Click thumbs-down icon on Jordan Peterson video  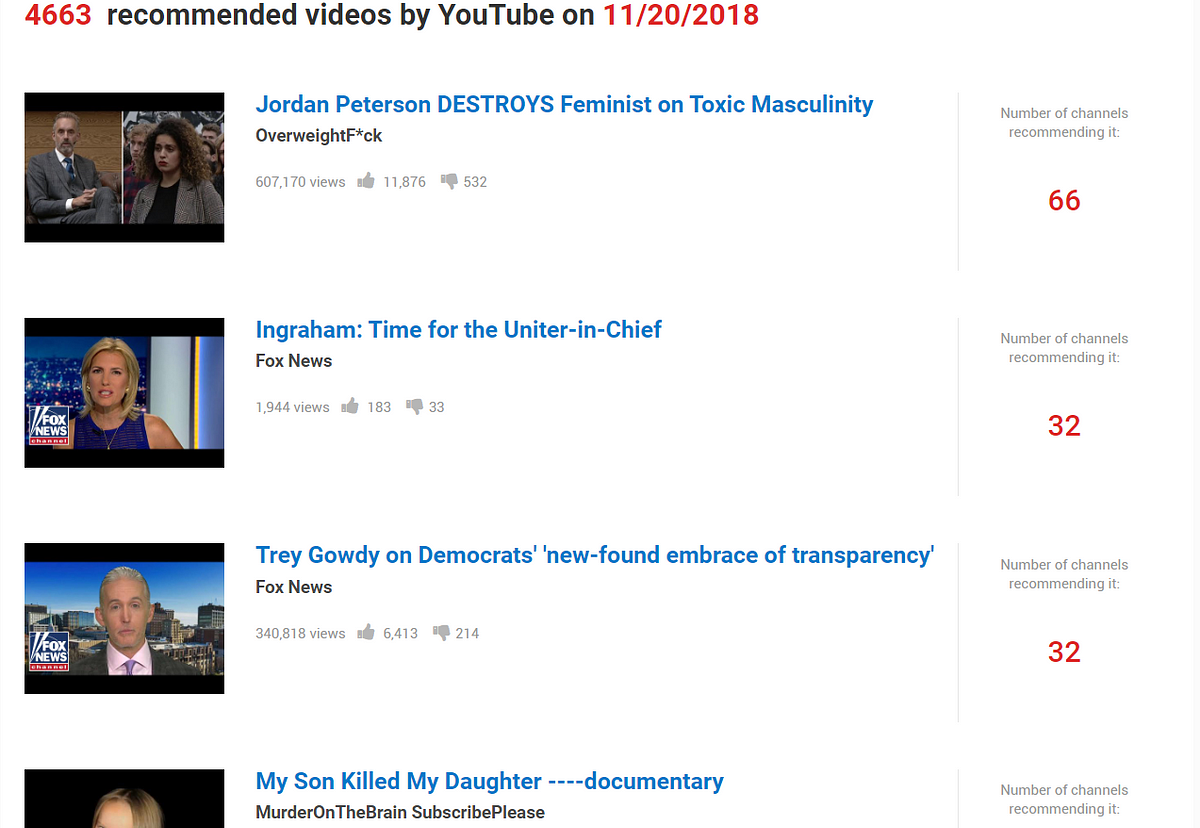[x=449, y=181]
